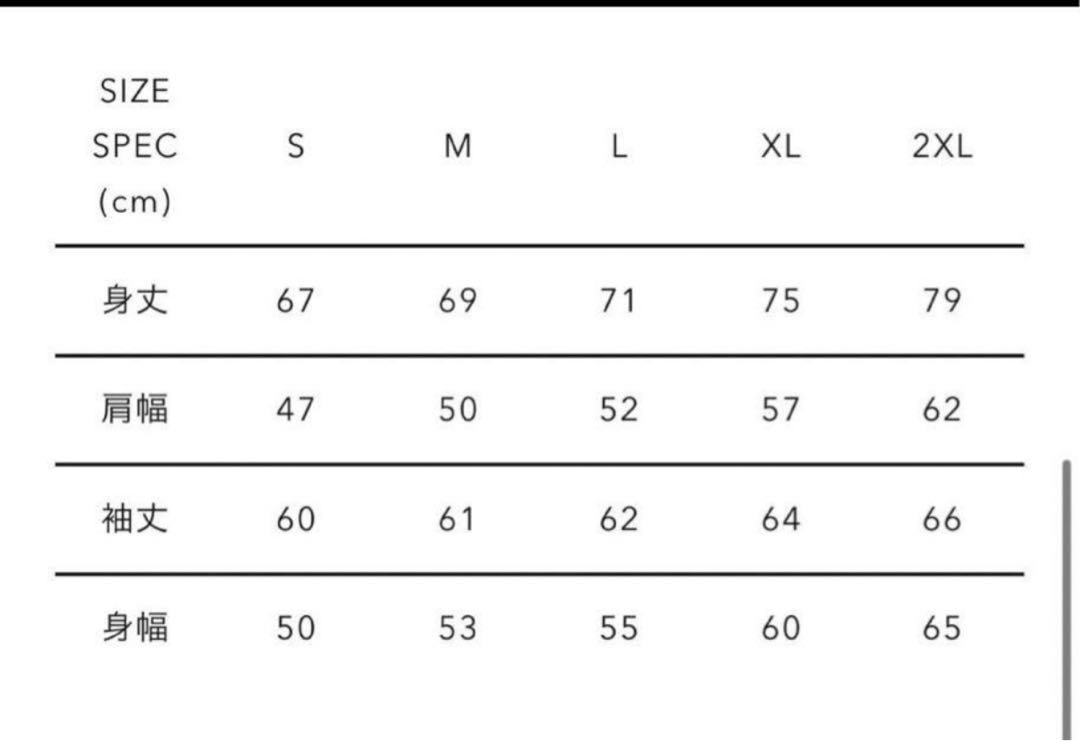This screenshot has width=1080, height=741.
Task: Click the 身幅 row label
Action: pyautogui.click(x=135, y=627)
